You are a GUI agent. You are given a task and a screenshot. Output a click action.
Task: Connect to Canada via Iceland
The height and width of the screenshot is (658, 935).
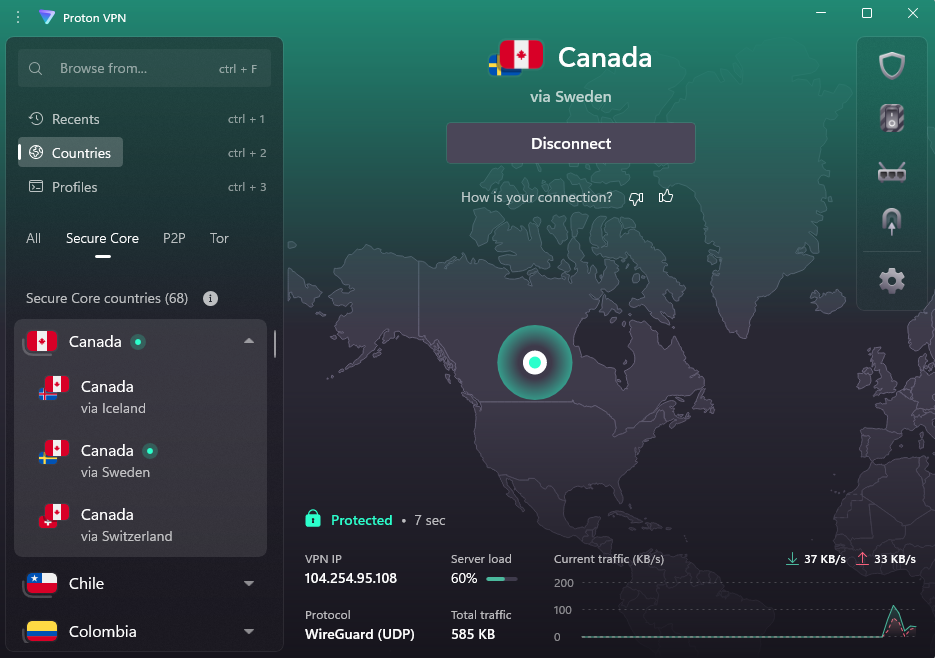pos(141,397)
